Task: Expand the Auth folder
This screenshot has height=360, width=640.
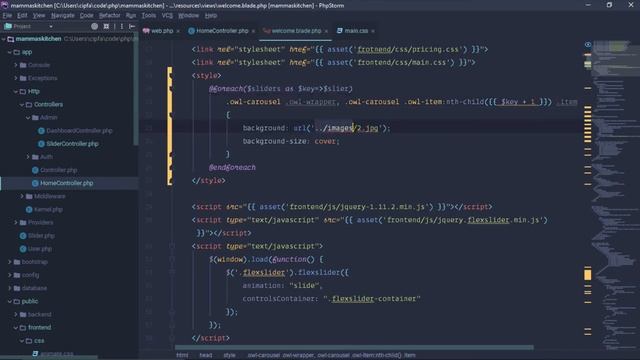Action: coord(28,157)
